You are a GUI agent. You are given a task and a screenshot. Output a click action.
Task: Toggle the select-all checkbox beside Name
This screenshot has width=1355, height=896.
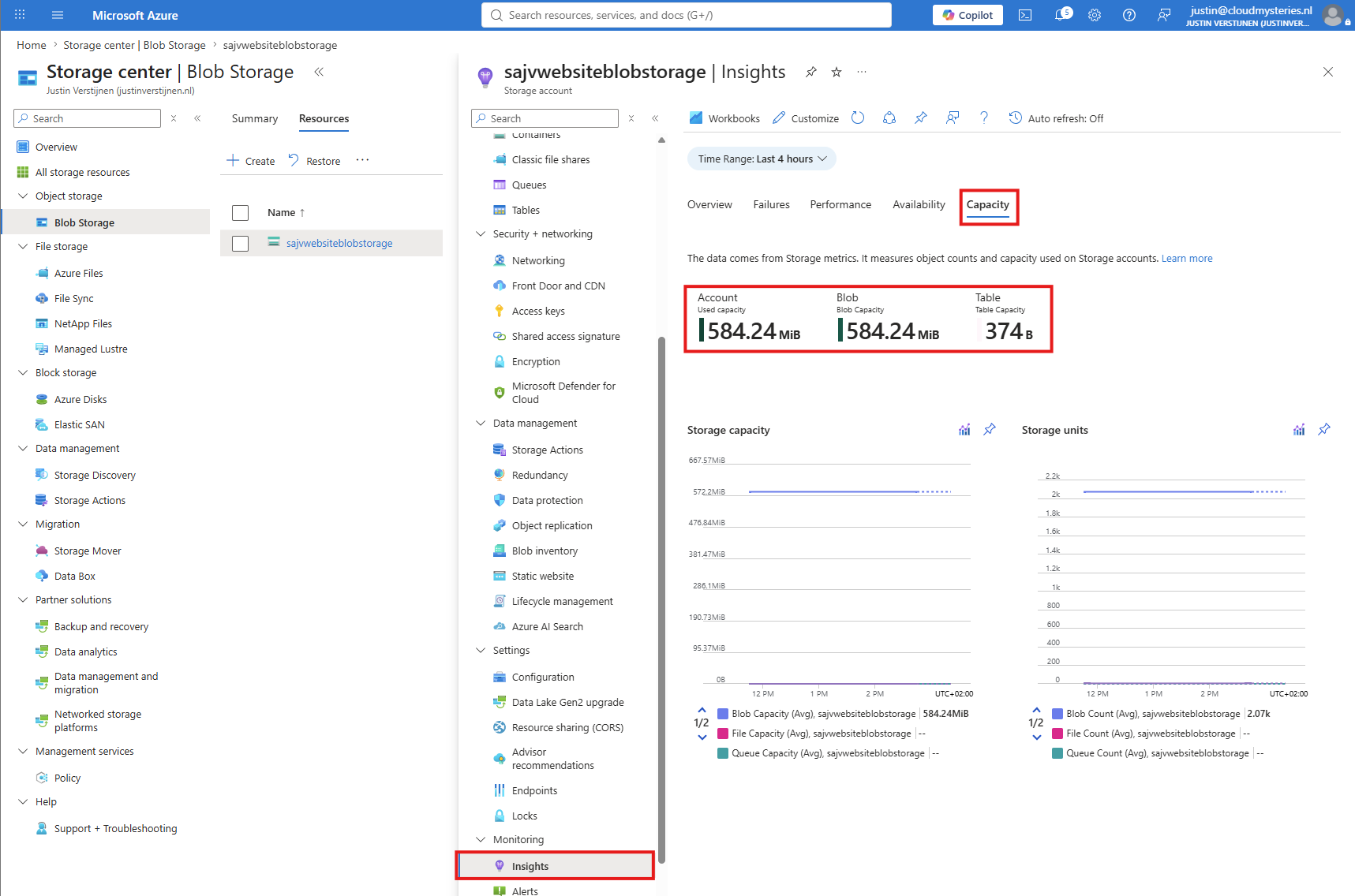241,213
